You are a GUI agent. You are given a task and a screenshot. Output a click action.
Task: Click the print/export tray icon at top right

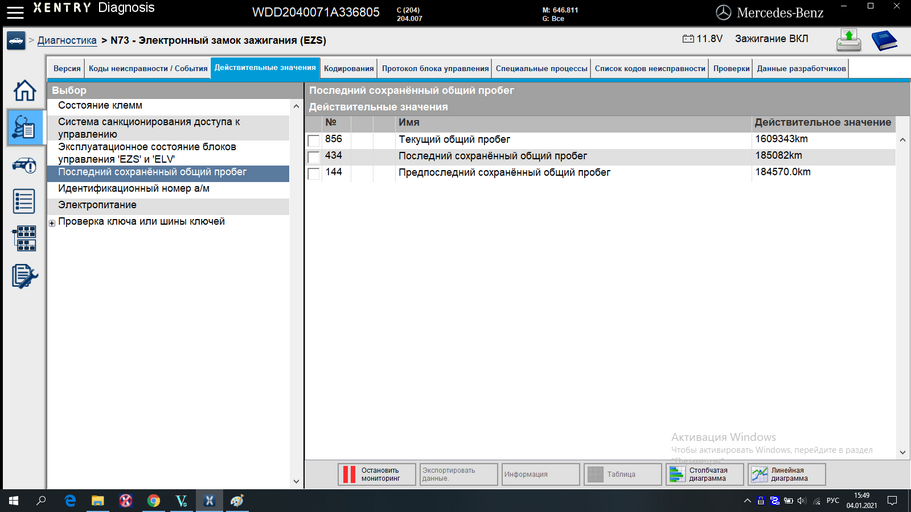coord(849,40)
